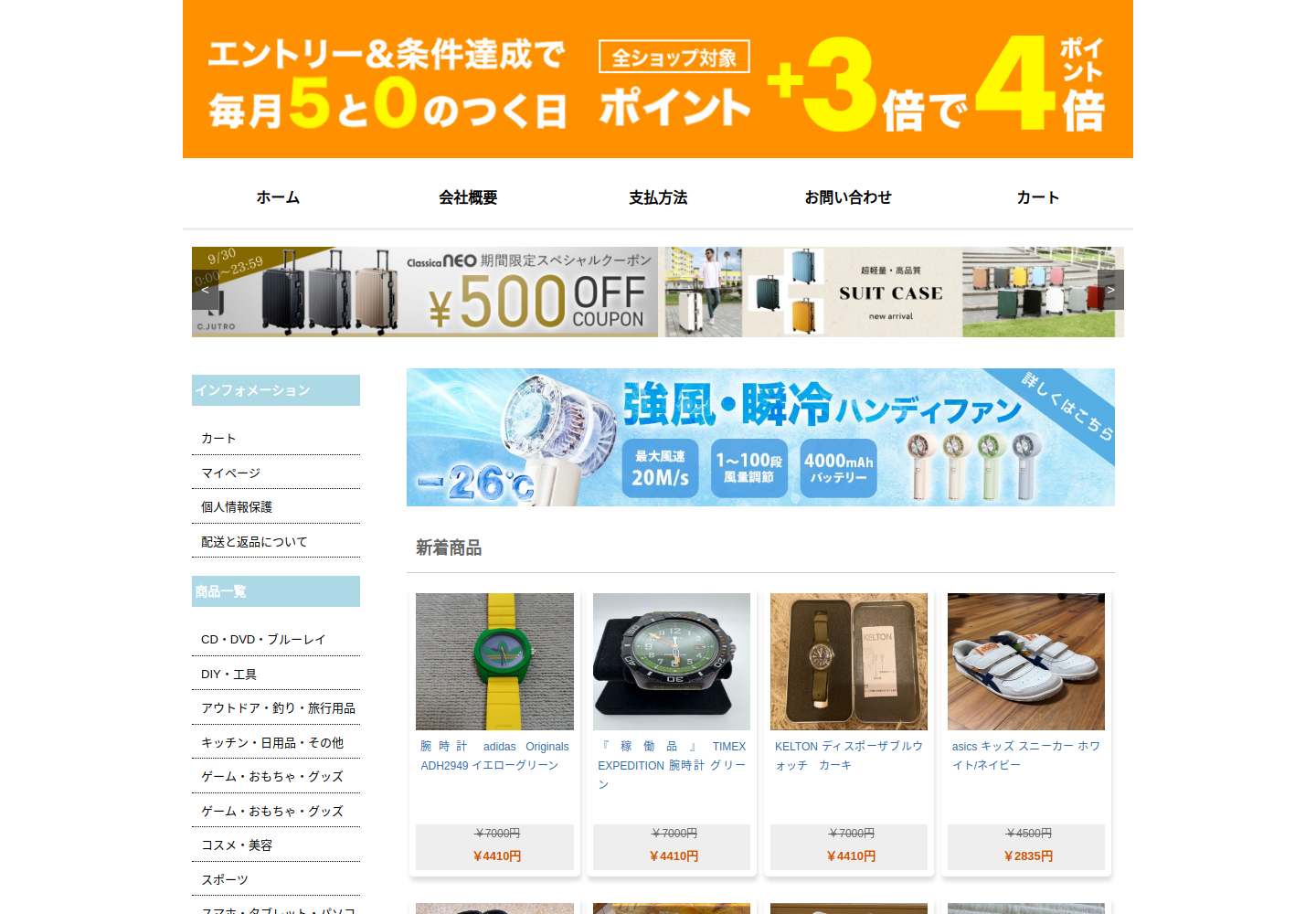Screen dimensions: 1316x914
Task: Click the previous slide arrow on the carousel
Action: (x=205, y=290)
